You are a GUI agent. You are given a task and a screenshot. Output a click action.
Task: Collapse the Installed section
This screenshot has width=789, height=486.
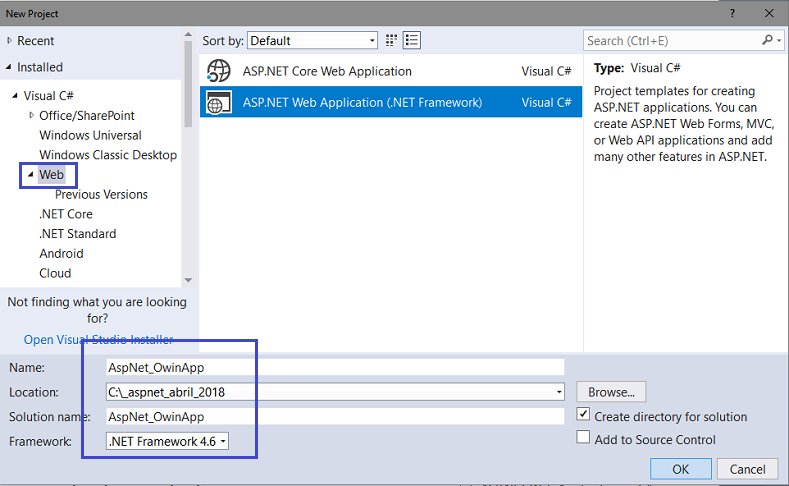tap(9, 66)
